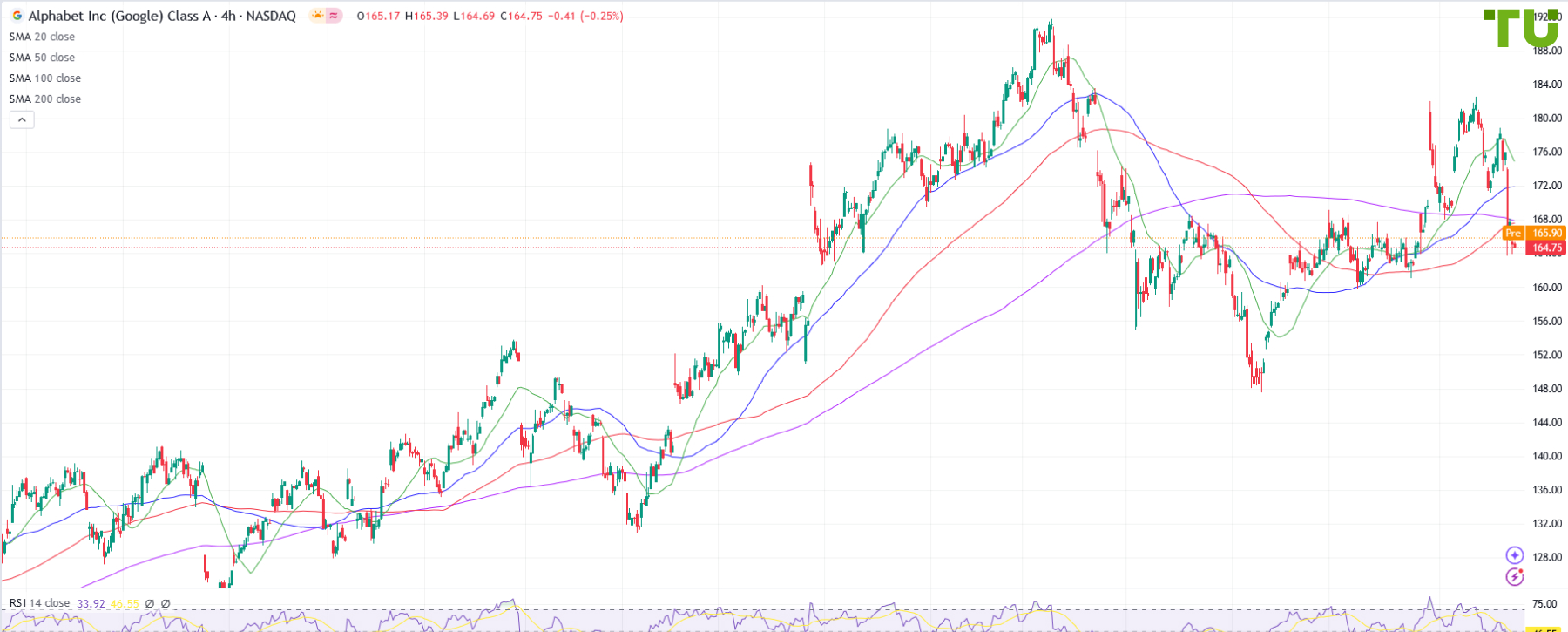This screenshot has width=1568, height=632.
Task: Click the Google logo symbol icon
Action: tap(17, 16)
